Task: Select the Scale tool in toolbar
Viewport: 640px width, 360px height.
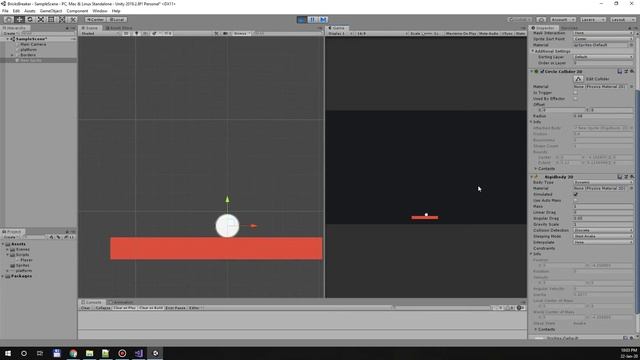Action: (40, 19)
